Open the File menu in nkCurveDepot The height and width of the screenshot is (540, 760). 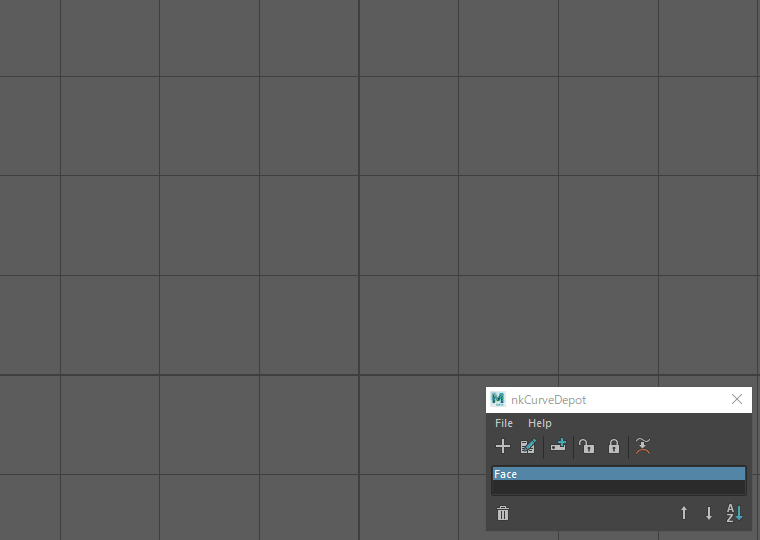pyautogui.click(x=504, y=423)
